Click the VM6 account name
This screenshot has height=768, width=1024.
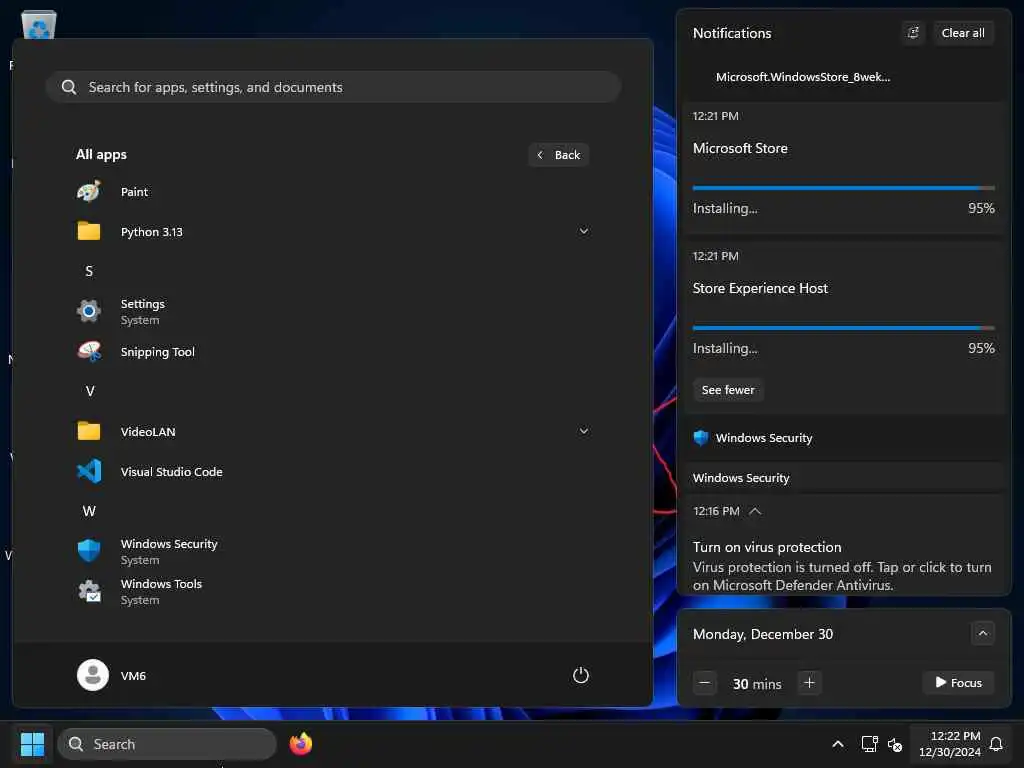click(133, 676)
